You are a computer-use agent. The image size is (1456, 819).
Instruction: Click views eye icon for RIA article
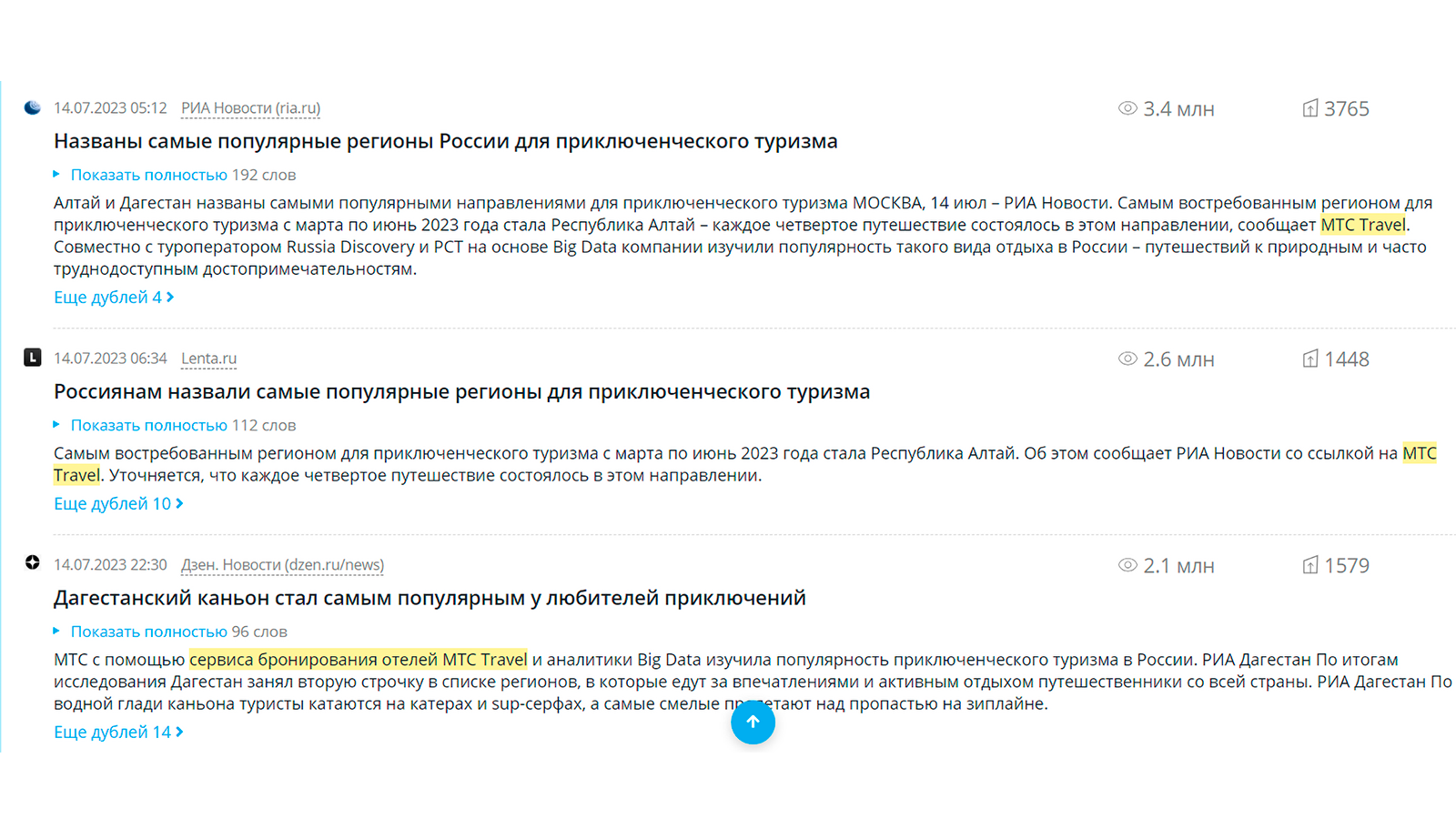point(1127,108)
